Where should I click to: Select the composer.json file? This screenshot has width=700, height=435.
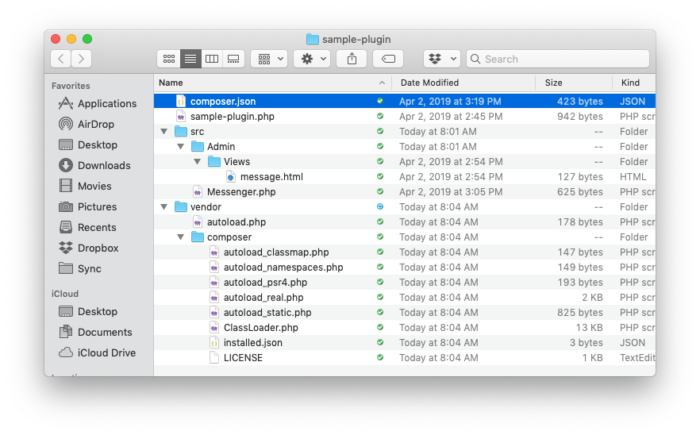click(x=404, y=101)
